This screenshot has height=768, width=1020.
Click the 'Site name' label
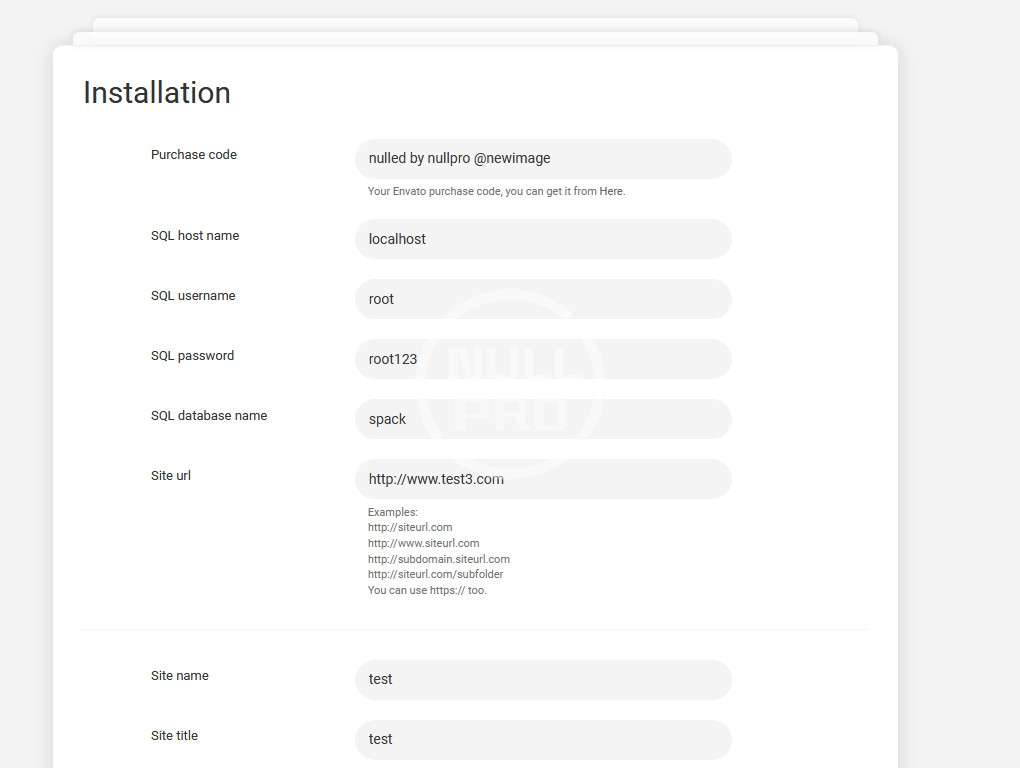180,676
